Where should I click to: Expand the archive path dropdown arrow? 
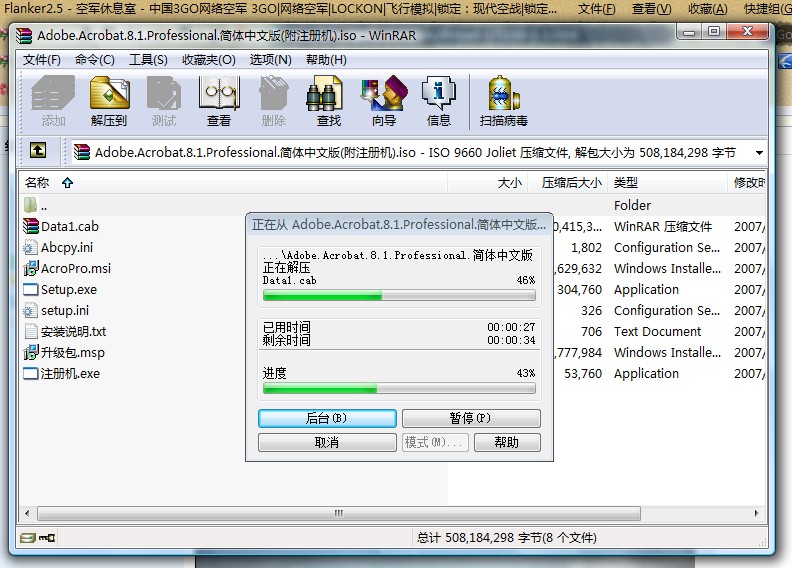pos(759,153)
